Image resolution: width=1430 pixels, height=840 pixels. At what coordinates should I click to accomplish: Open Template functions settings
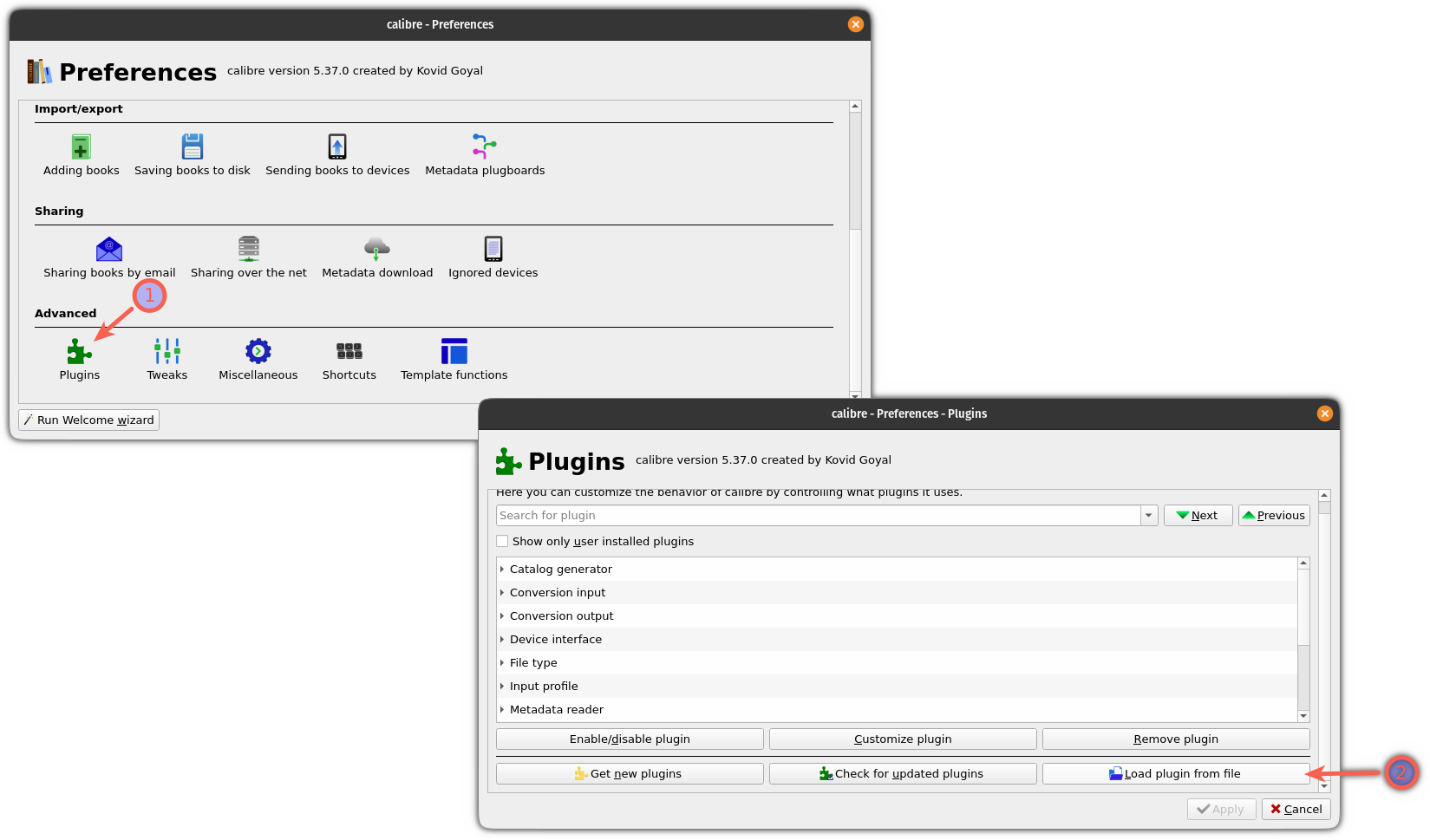(x=454, y=360)
